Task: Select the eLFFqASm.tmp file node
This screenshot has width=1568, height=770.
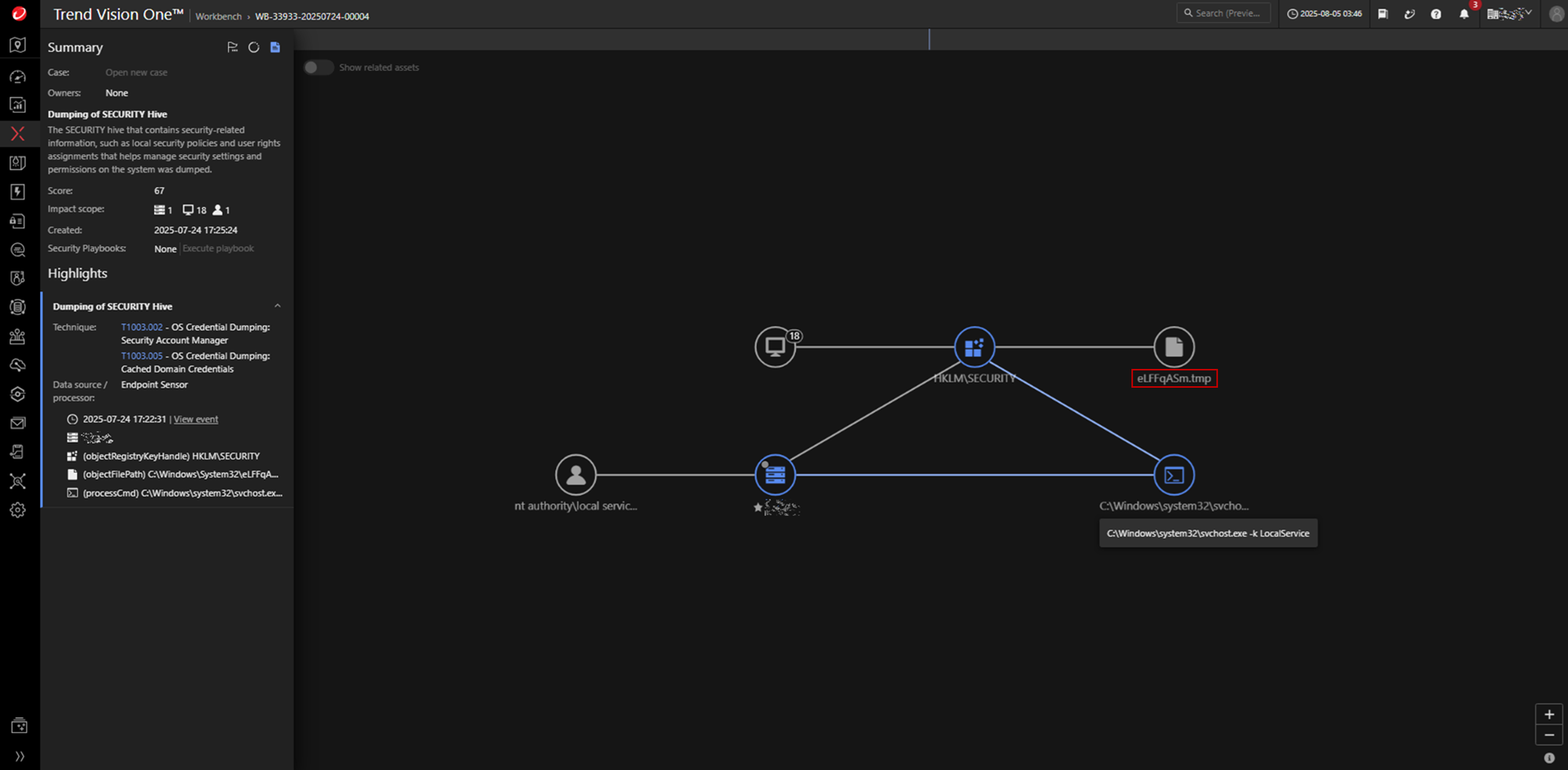Action: click(1173, 347)
